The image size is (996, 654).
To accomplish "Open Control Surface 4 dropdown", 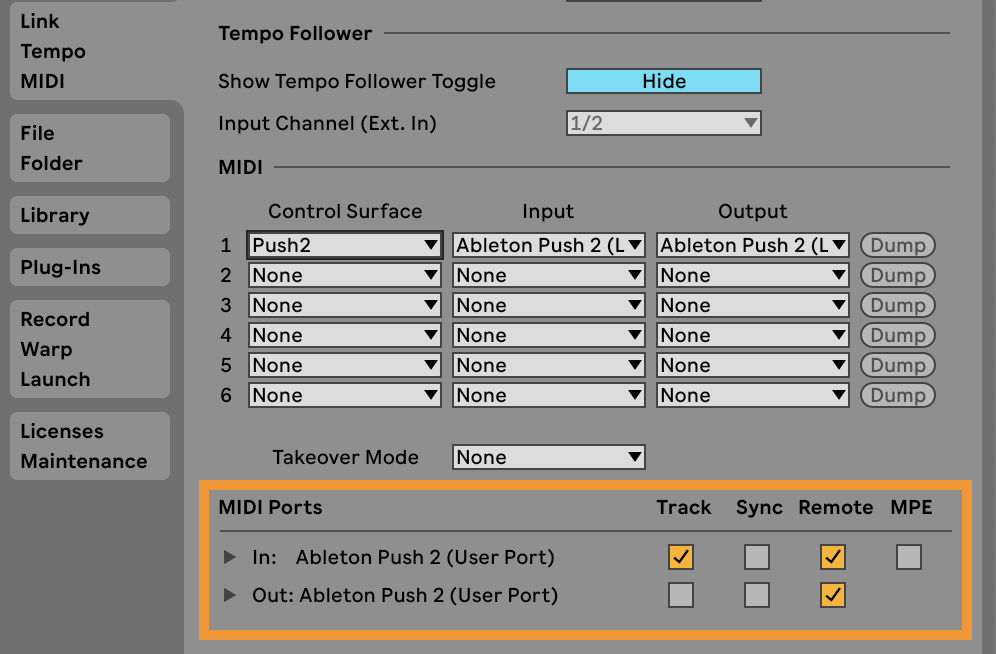I will tap(344, 335).
